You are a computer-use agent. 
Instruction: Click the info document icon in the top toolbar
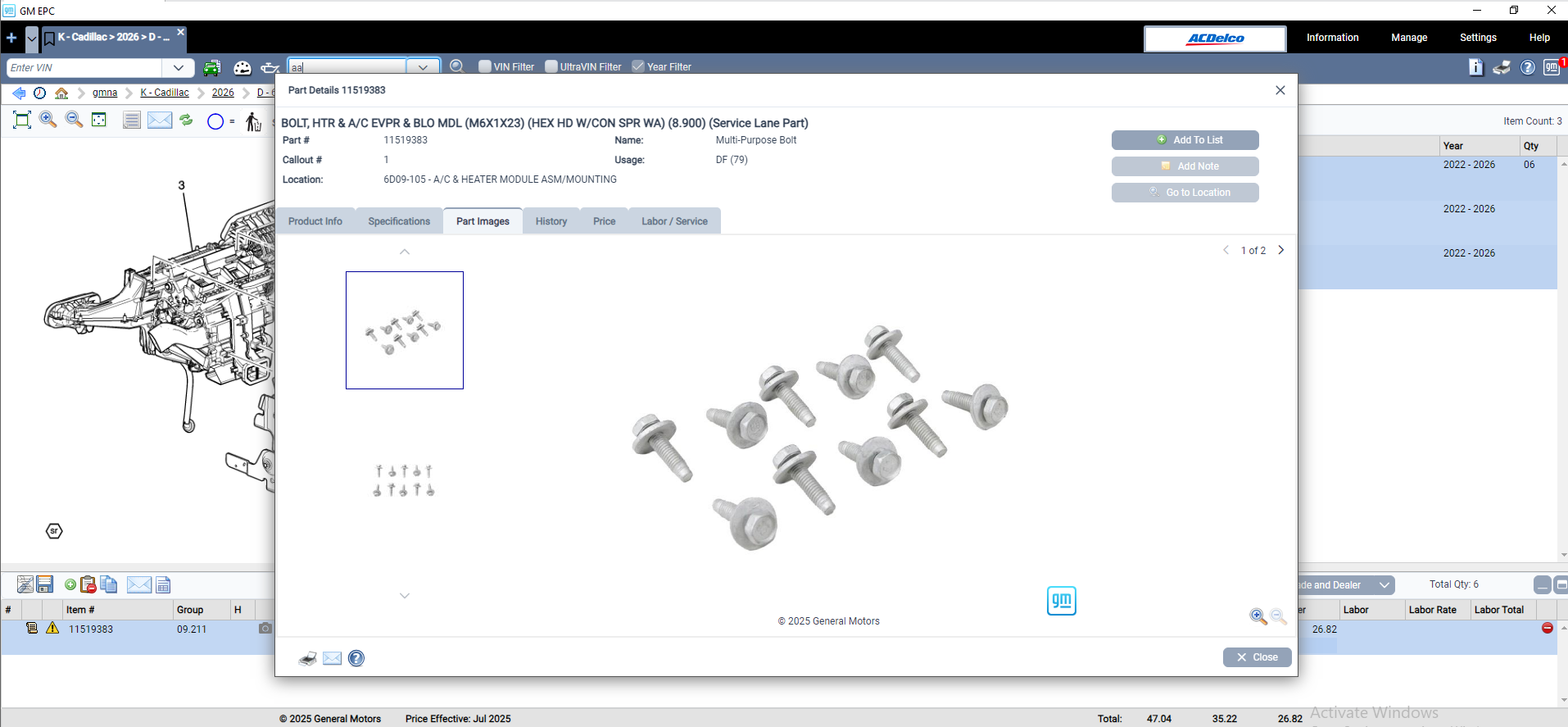pos(1475,67)
